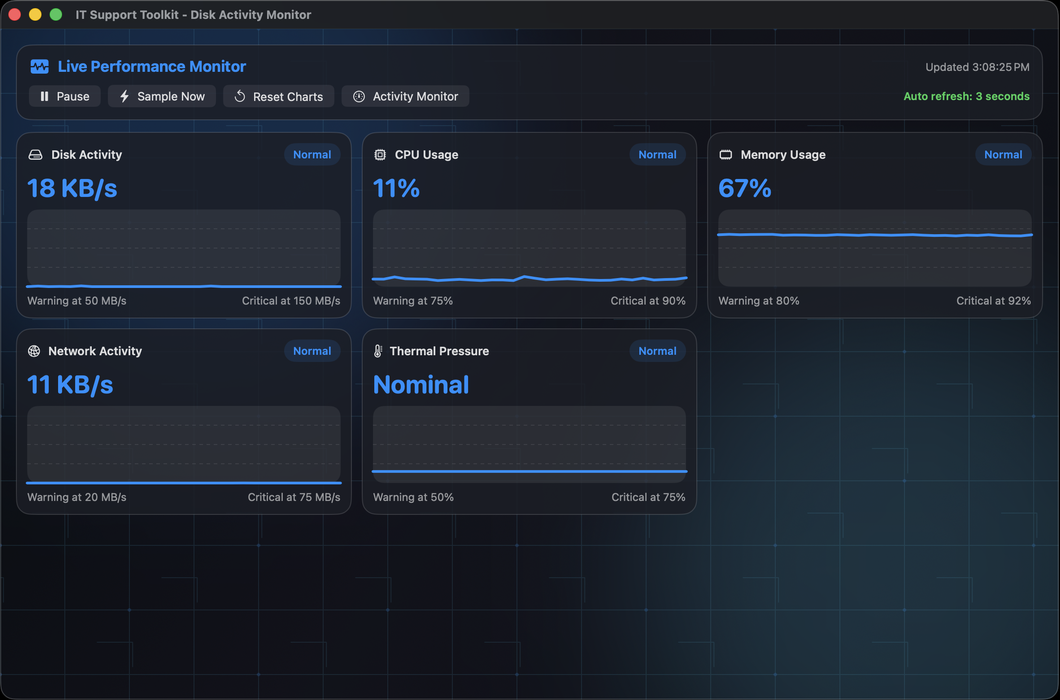Screen dimensions: 1060x700
Task: Take a sample with Sample Now
Action: tap(162, 97)
